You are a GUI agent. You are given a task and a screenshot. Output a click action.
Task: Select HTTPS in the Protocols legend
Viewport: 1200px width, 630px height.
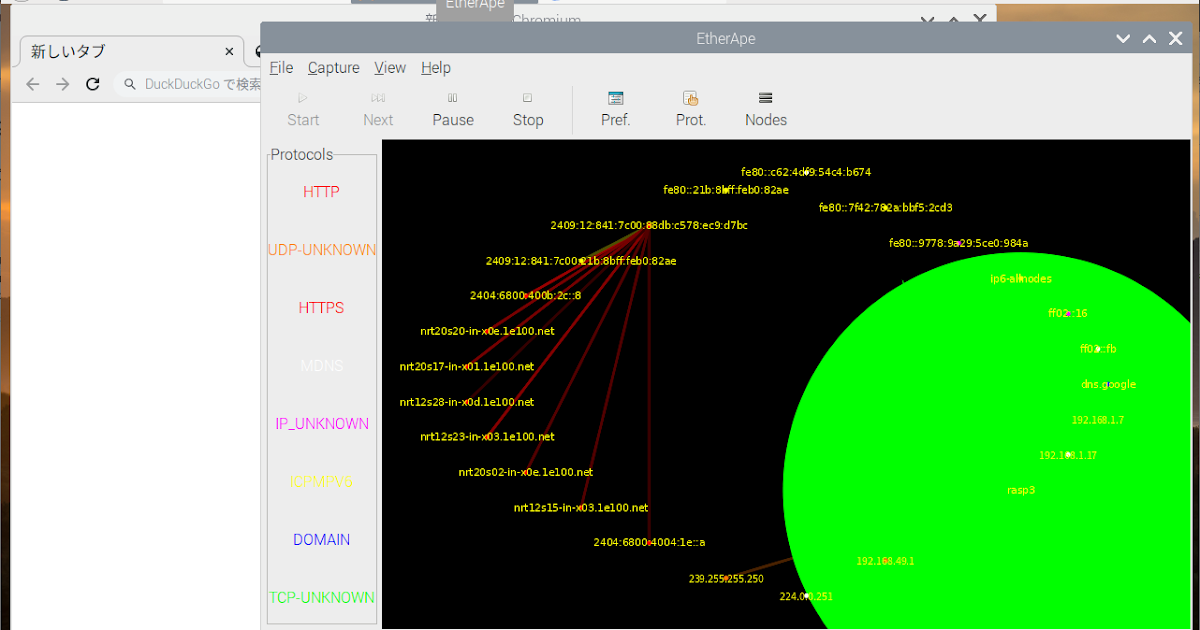coord(321,308)
